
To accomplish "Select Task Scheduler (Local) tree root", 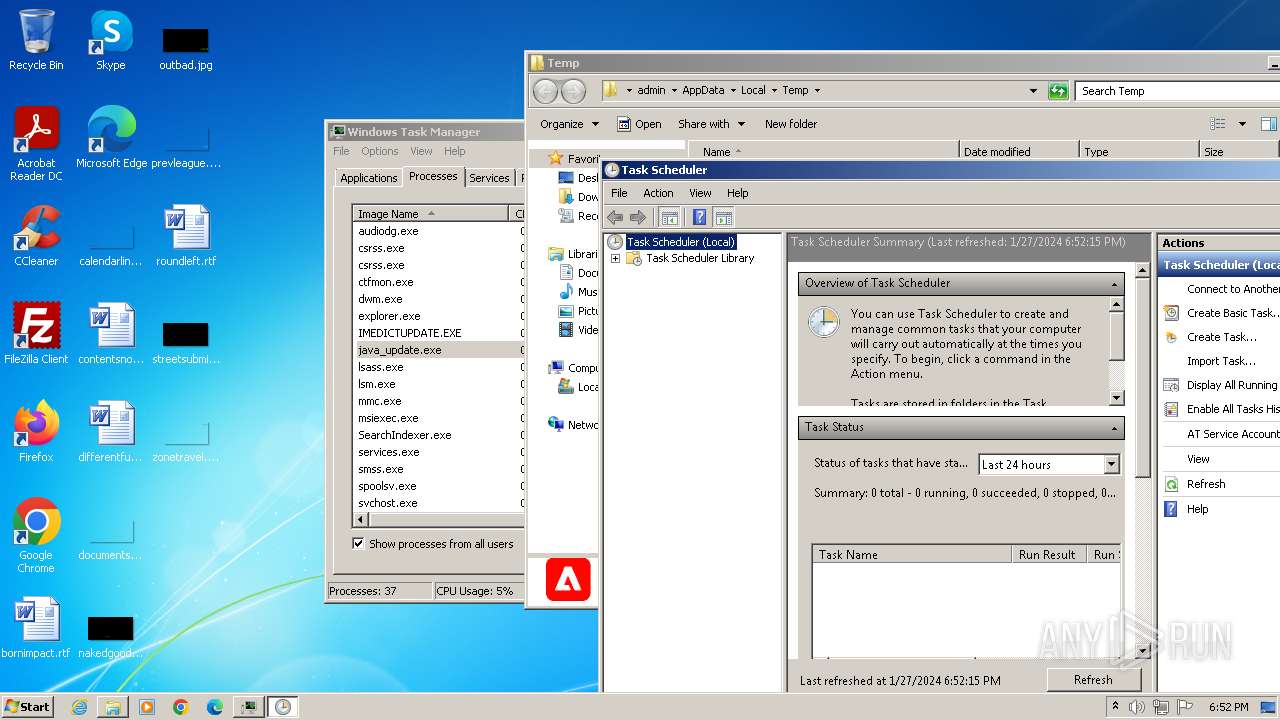I will (x=680, y=242).
